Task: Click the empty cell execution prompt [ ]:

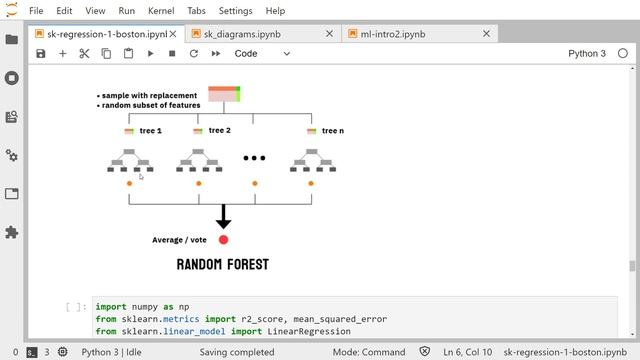Action: (x=76, y=307)
